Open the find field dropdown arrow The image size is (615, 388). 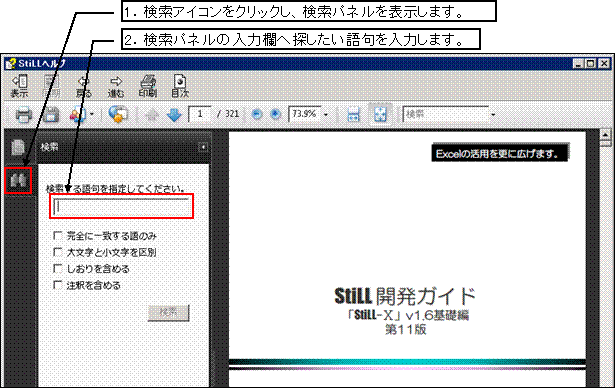click(493, 115)
